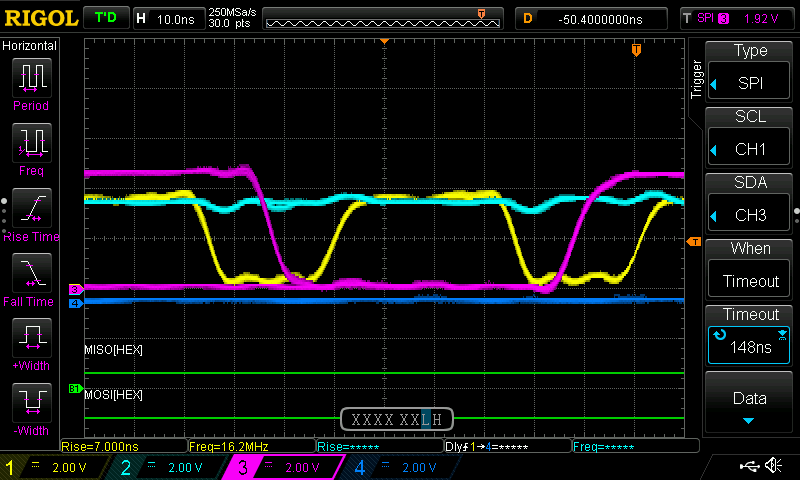
Task: Select the +Width measurement icon
Action: 32,338
